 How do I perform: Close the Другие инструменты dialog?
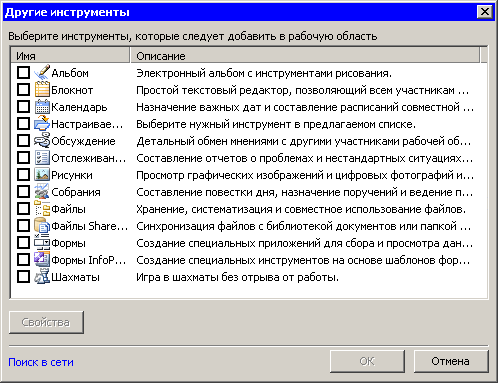coord(485,12)
